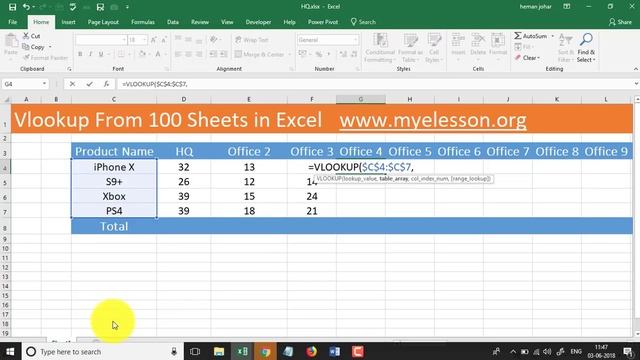Viewport: 640px width, 360px height.
Task: Collapse the ribbon with the chevron
Action: (636, 69)
